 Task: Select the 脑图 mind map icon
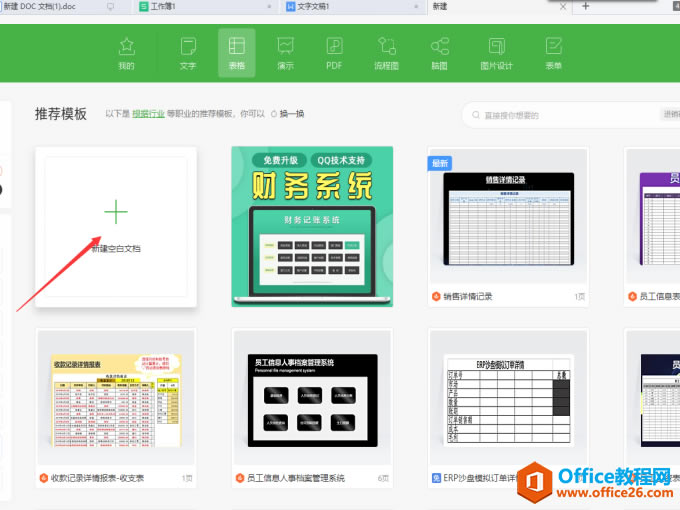pos(440,46)
